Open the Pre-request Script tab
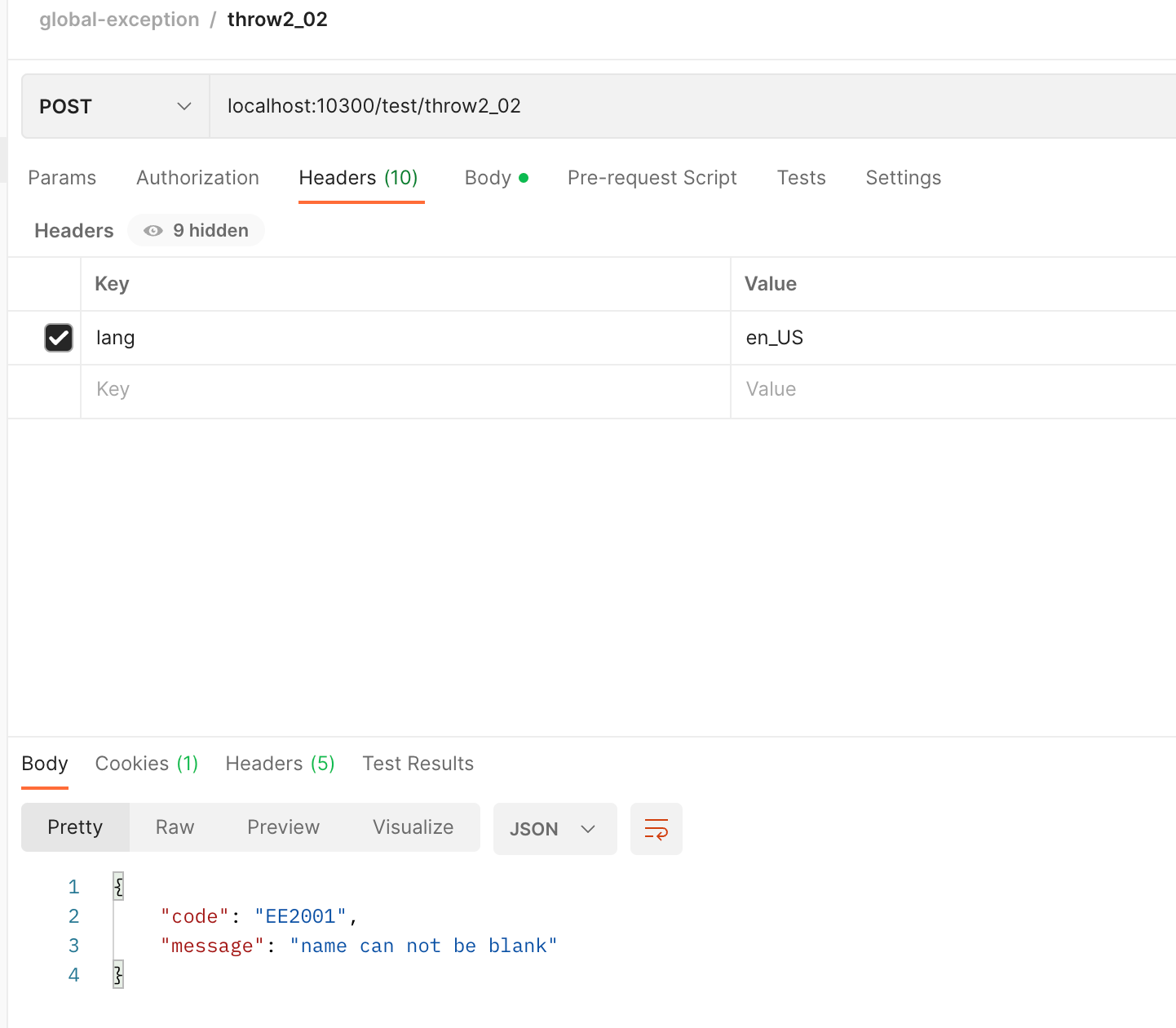Viewport: 1176px width, 1028px height. 652,178
